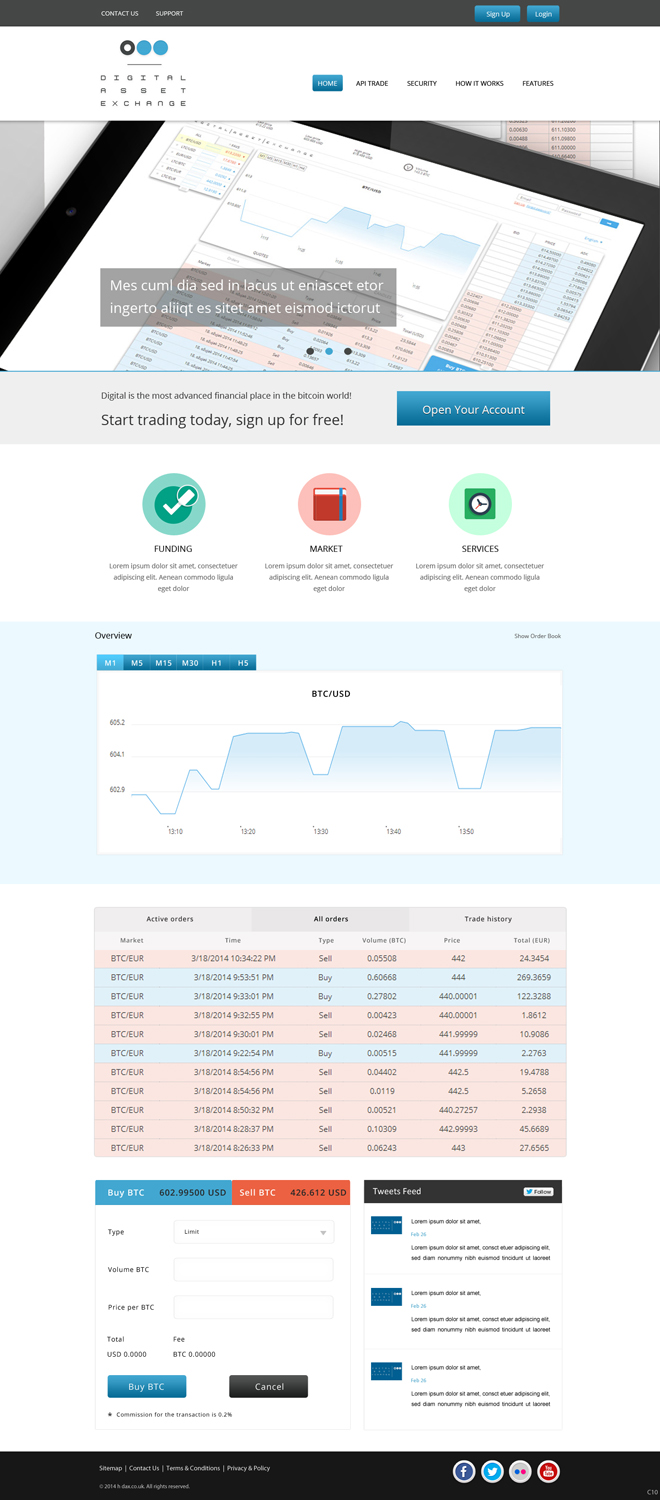Viewport: 660px width, 1500px height.
Task: Select the third hero slider dot
Action: (348, 351)
